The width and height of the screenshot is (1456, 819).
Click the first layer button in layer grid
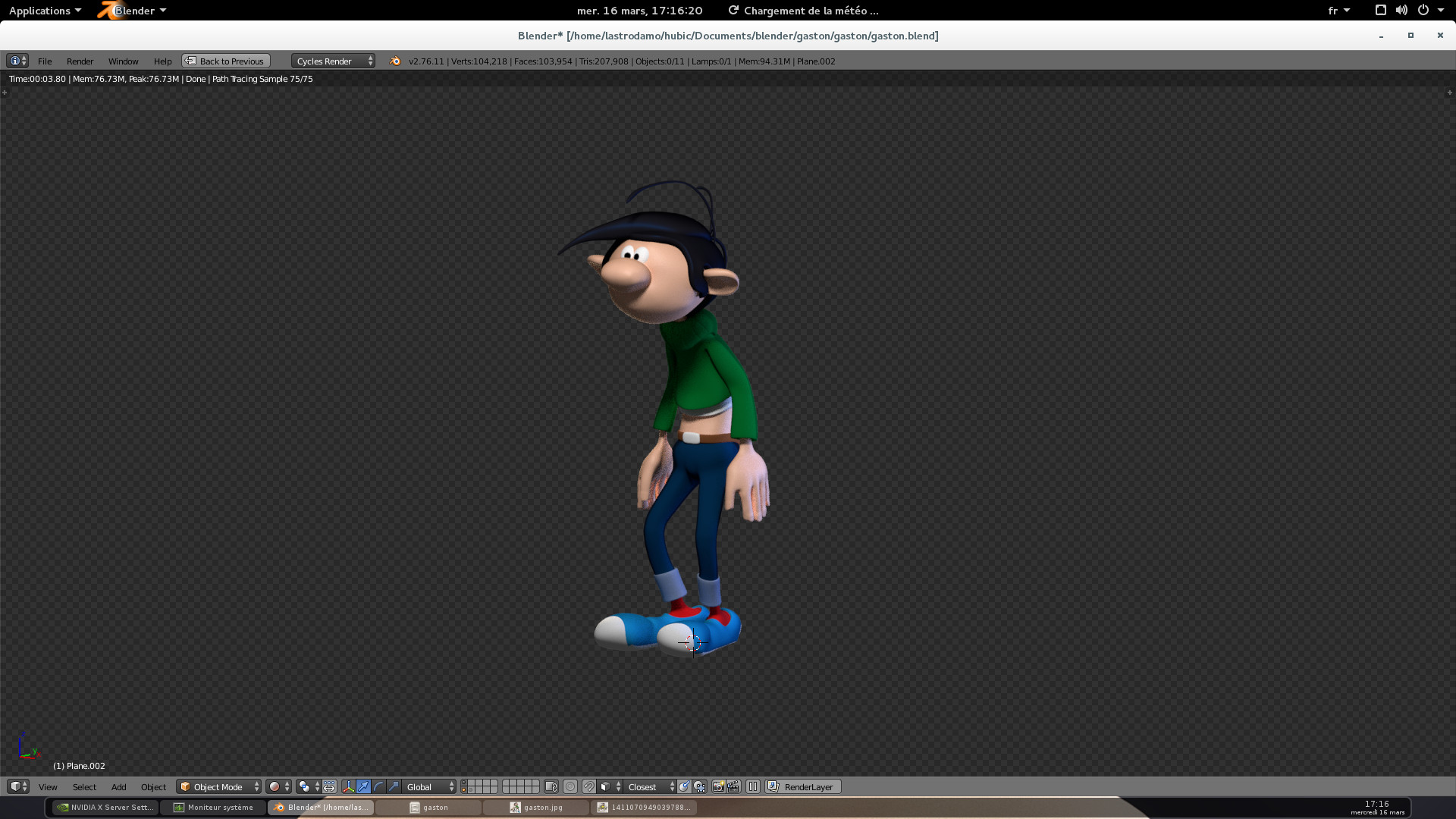coord(464,783)
